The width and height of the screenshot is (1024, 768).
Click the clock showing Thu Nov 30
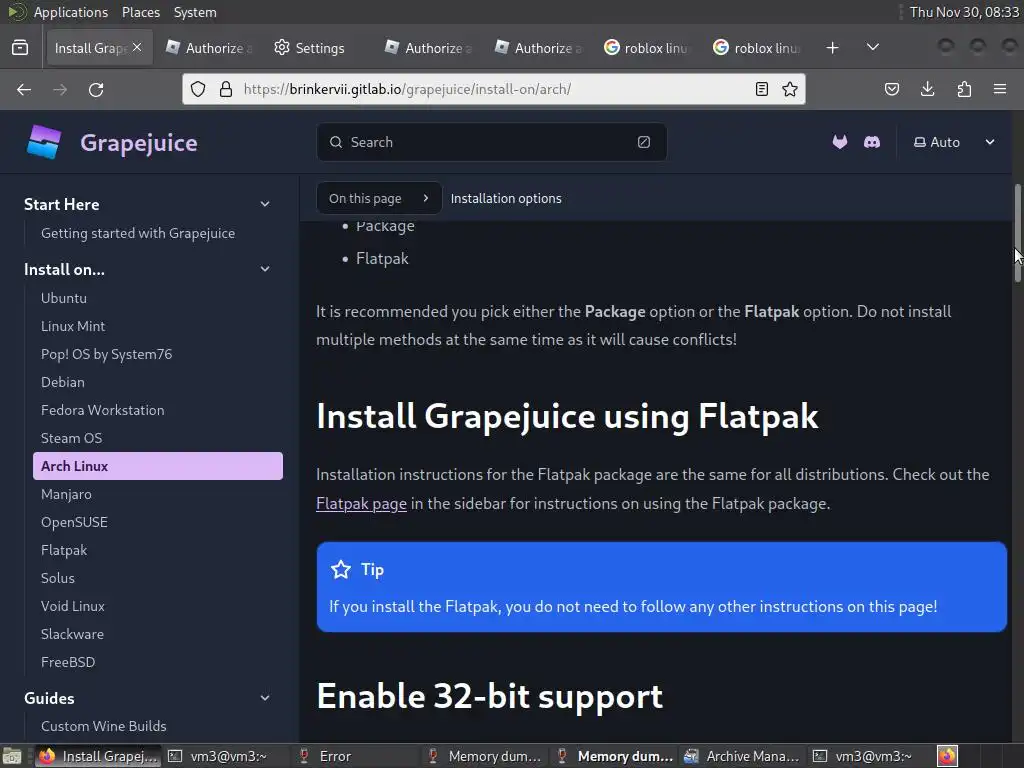coord(964,12)
